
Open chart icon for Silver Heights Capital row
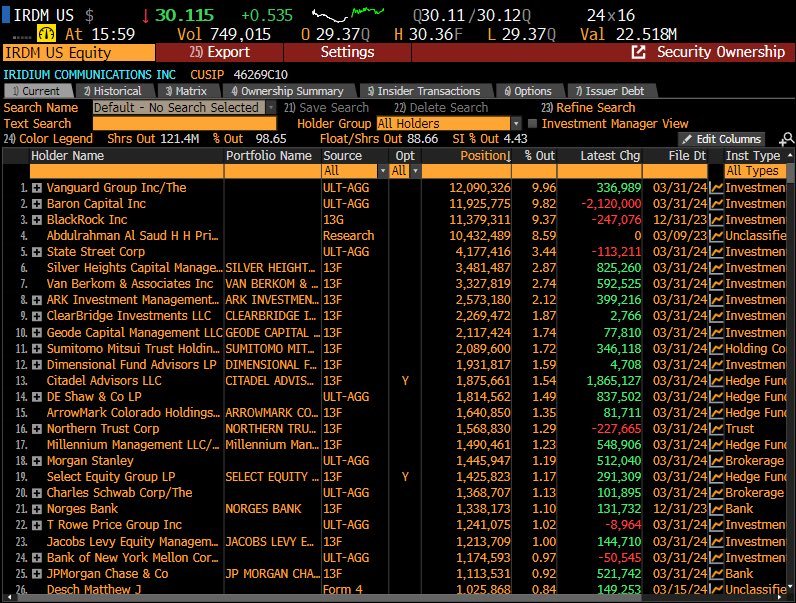tap(716, 268)
